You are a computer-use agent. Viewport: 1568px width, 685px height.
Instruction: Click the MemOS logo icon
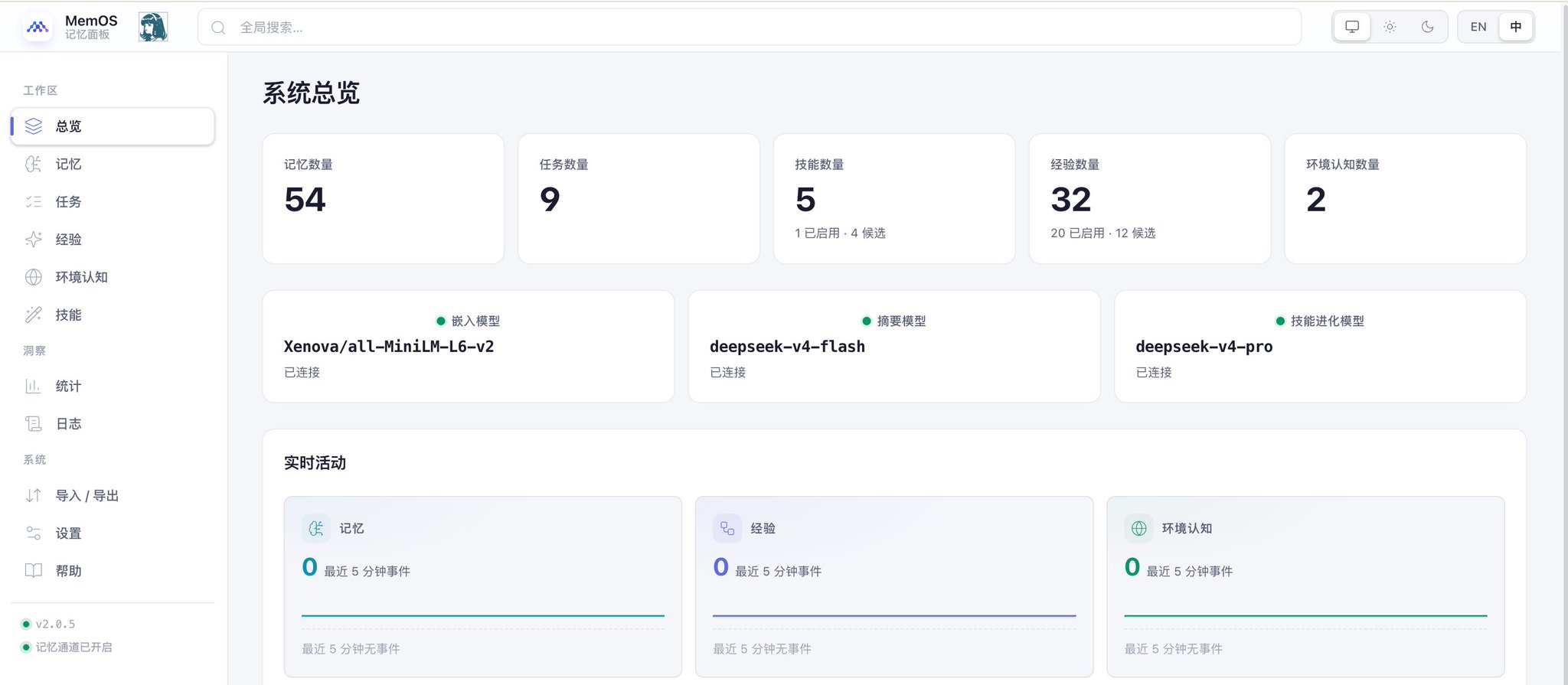(38, 28)
